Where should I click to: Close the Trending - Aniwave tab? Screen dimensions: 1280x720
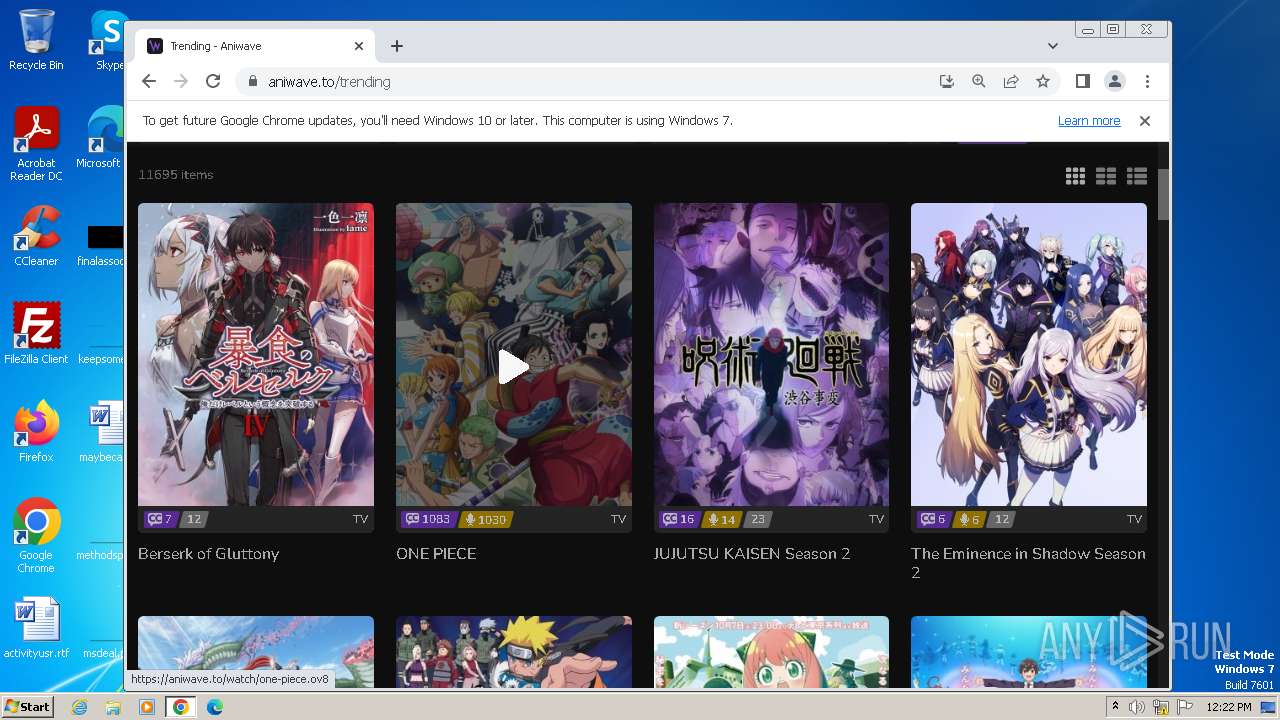(x=359, y=46)
